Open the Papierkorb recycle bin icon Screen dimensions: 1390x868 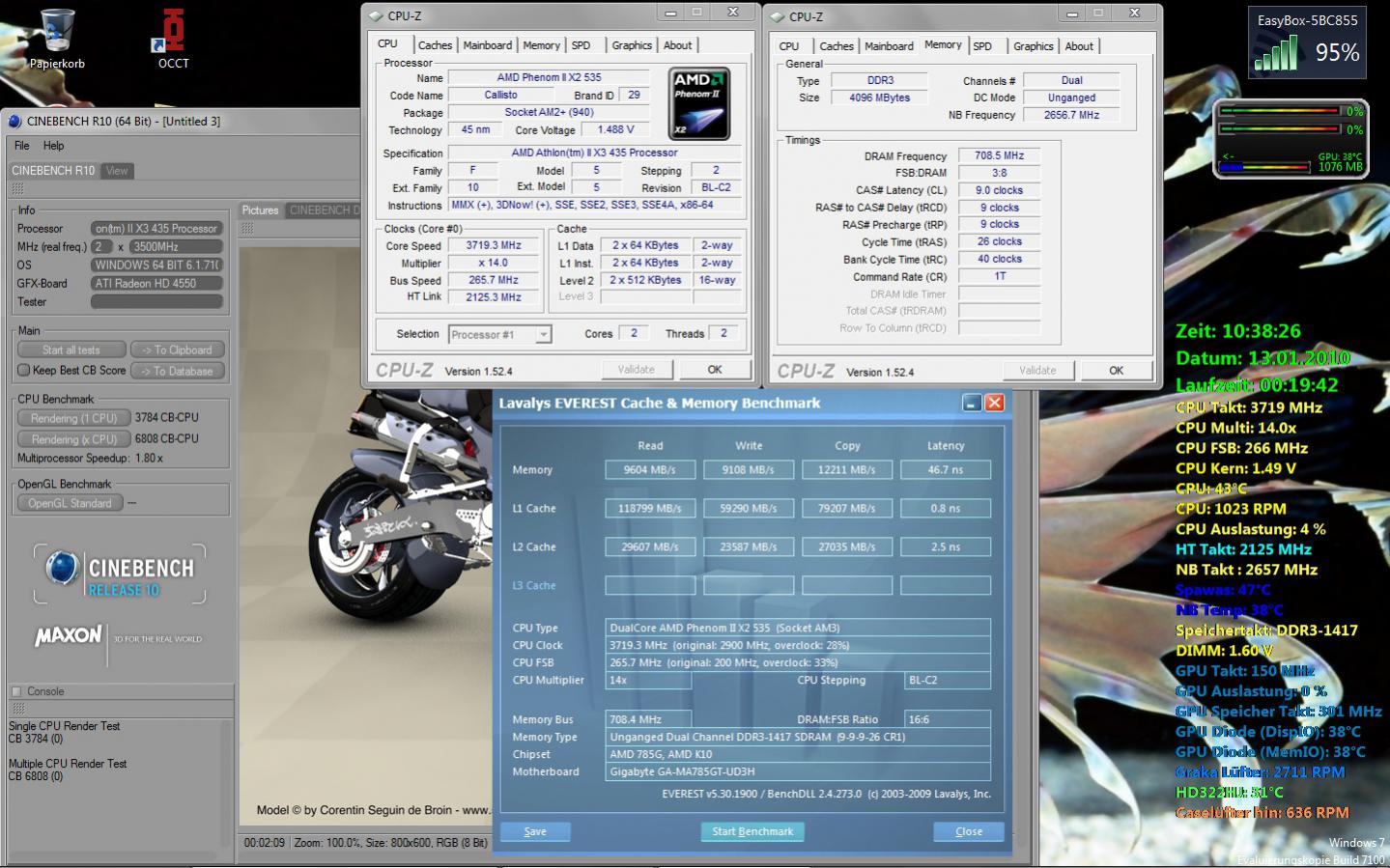(x=57, y=39)
